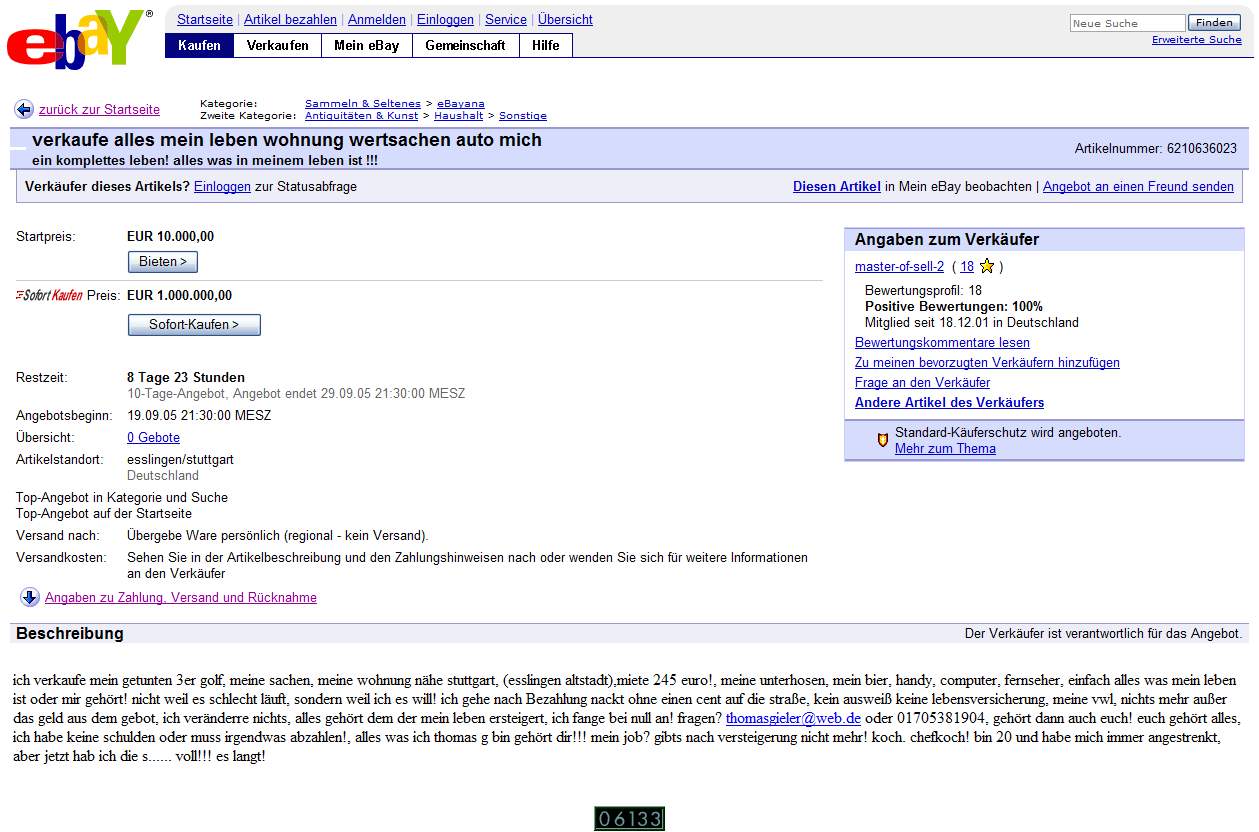
Task: Switch to the Mein eBay tab
Action: click(366, 45)
